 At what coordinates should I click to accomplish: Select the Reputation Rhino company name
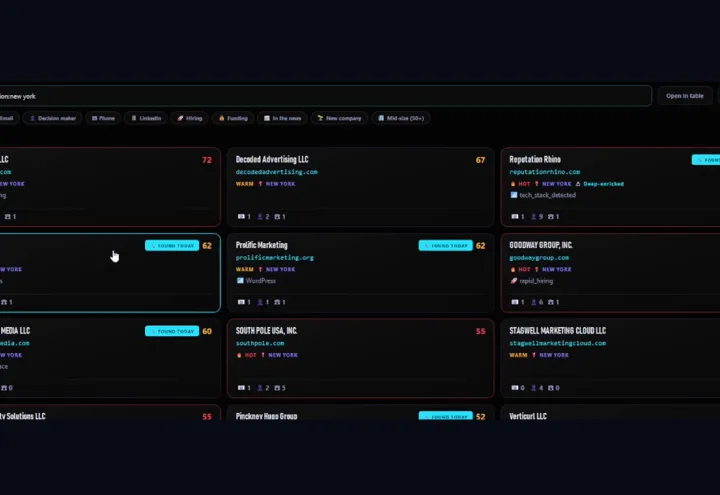coord(535,159)
